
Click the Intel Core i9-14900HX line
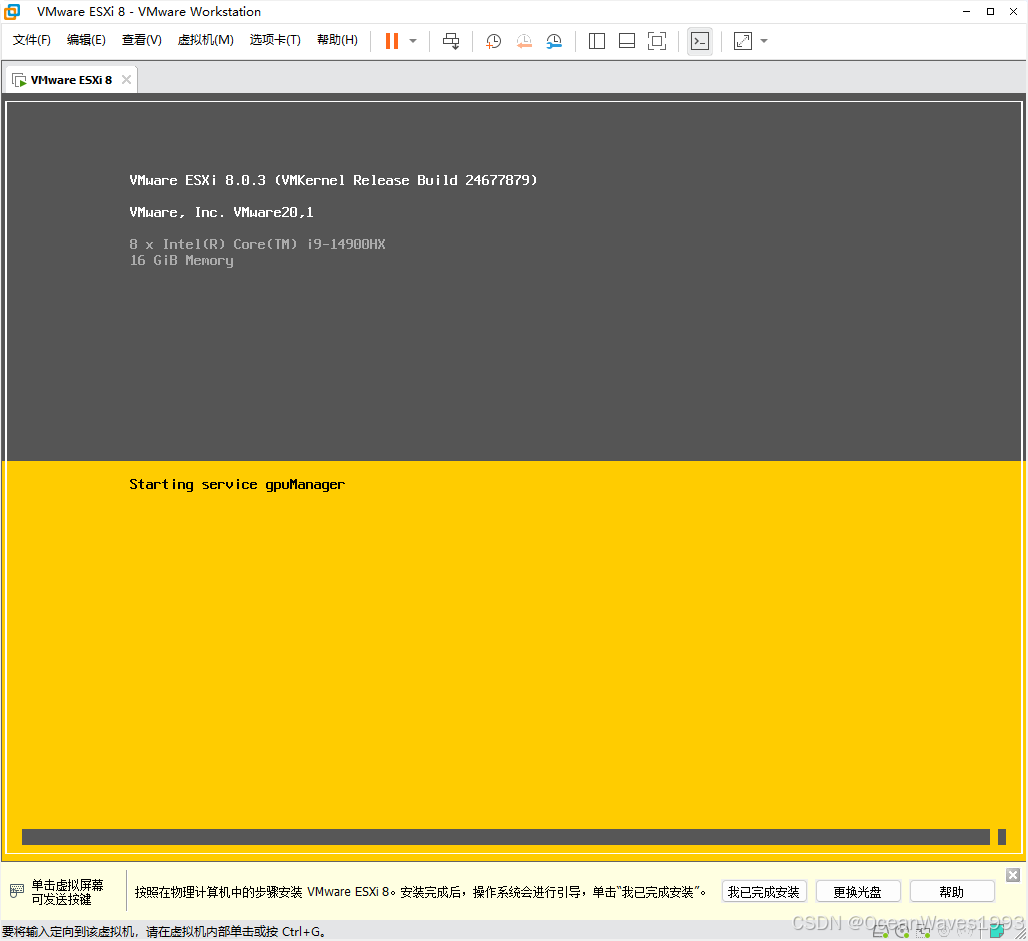[258, 244]
